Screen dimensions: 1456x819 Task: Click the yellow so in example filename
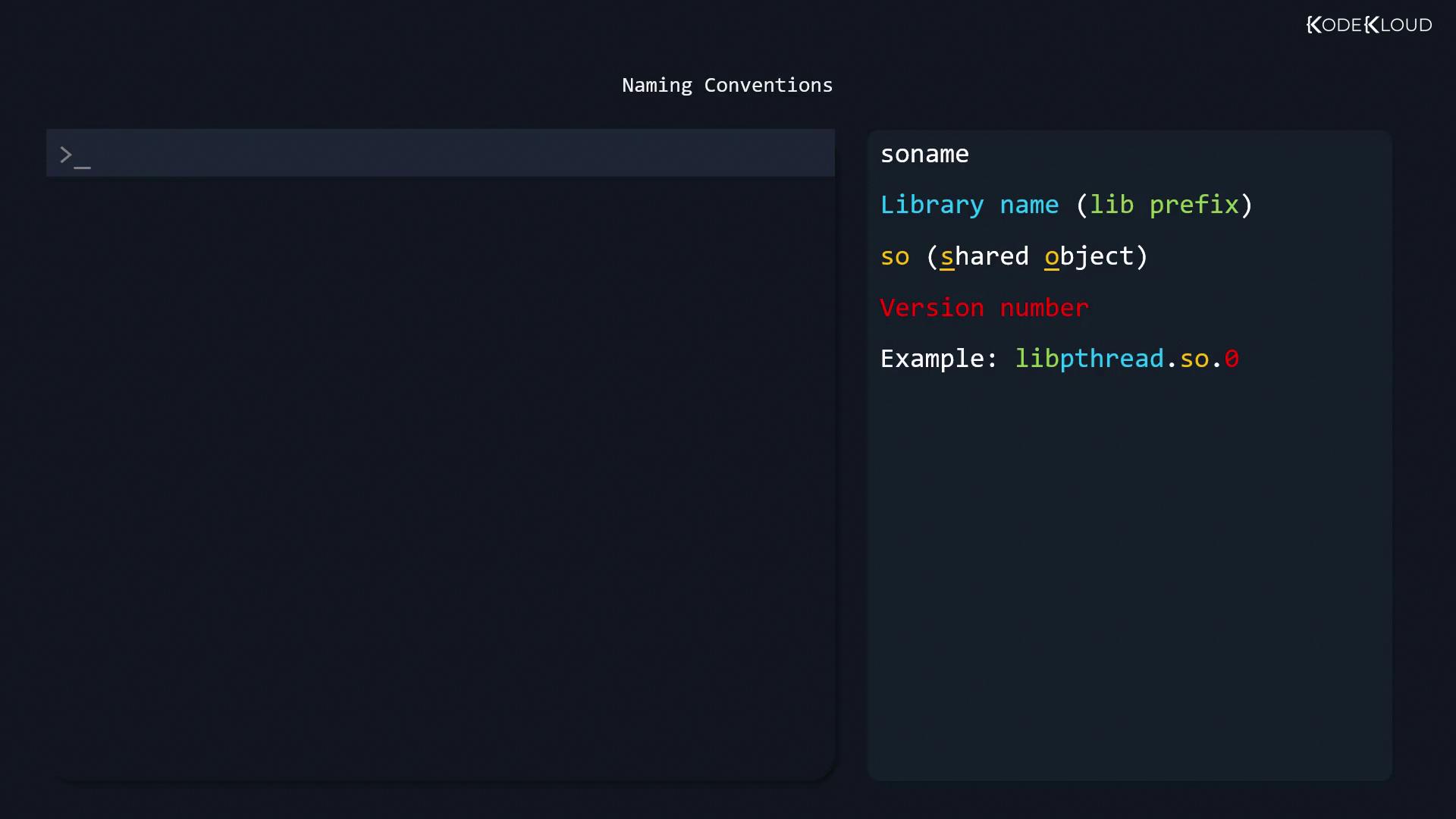tap(1194, 359)
